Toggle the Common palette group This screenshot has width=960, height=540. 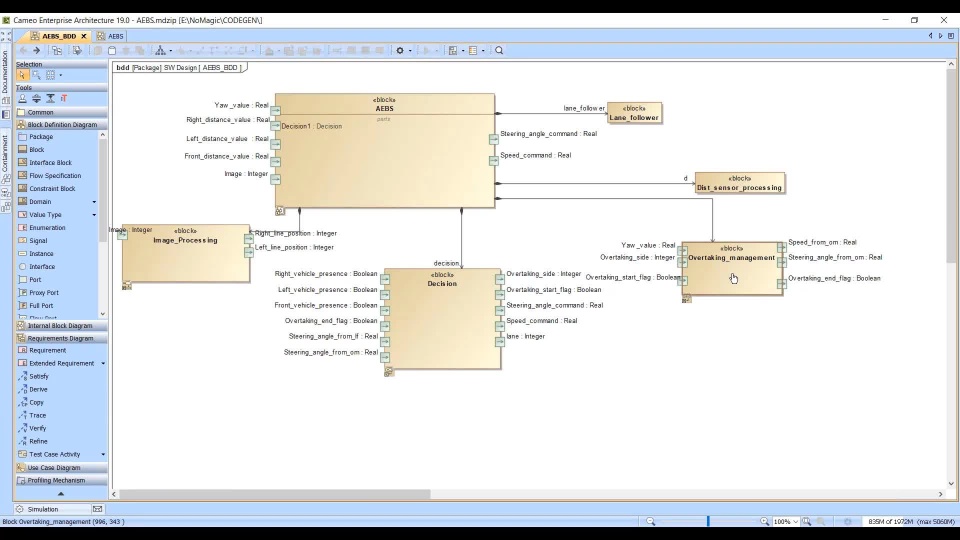pyautogui.click(x=61, y=112)
